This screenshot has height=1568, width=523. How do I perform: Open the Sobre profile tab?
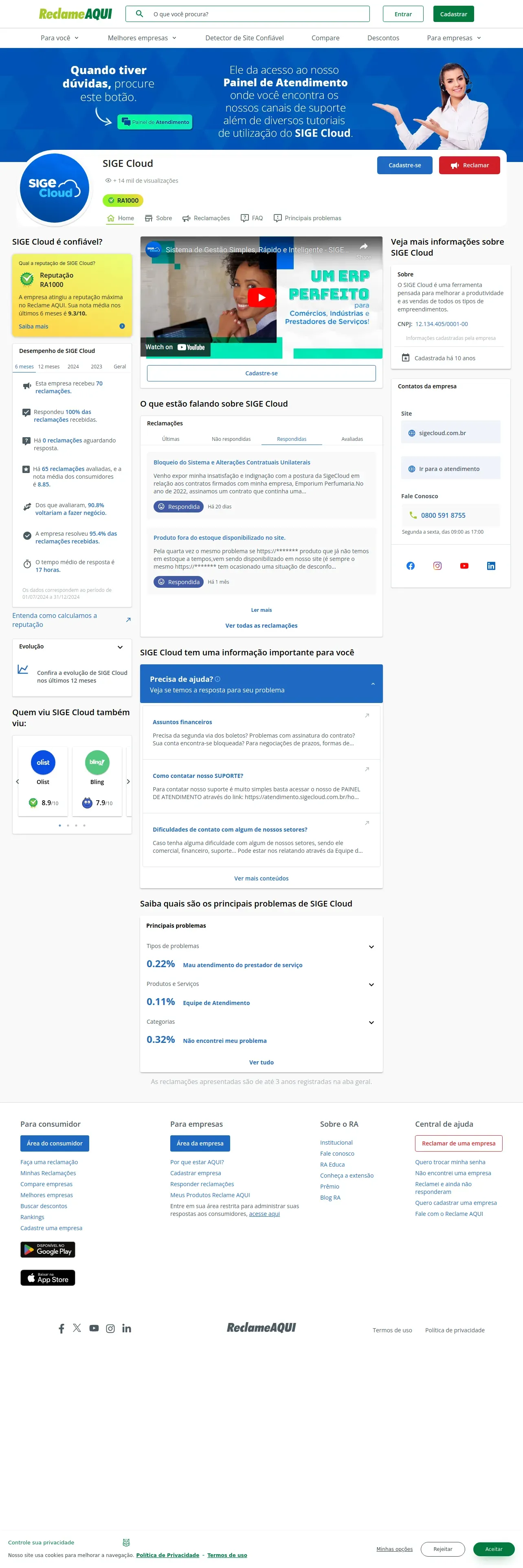coord(158,218)
